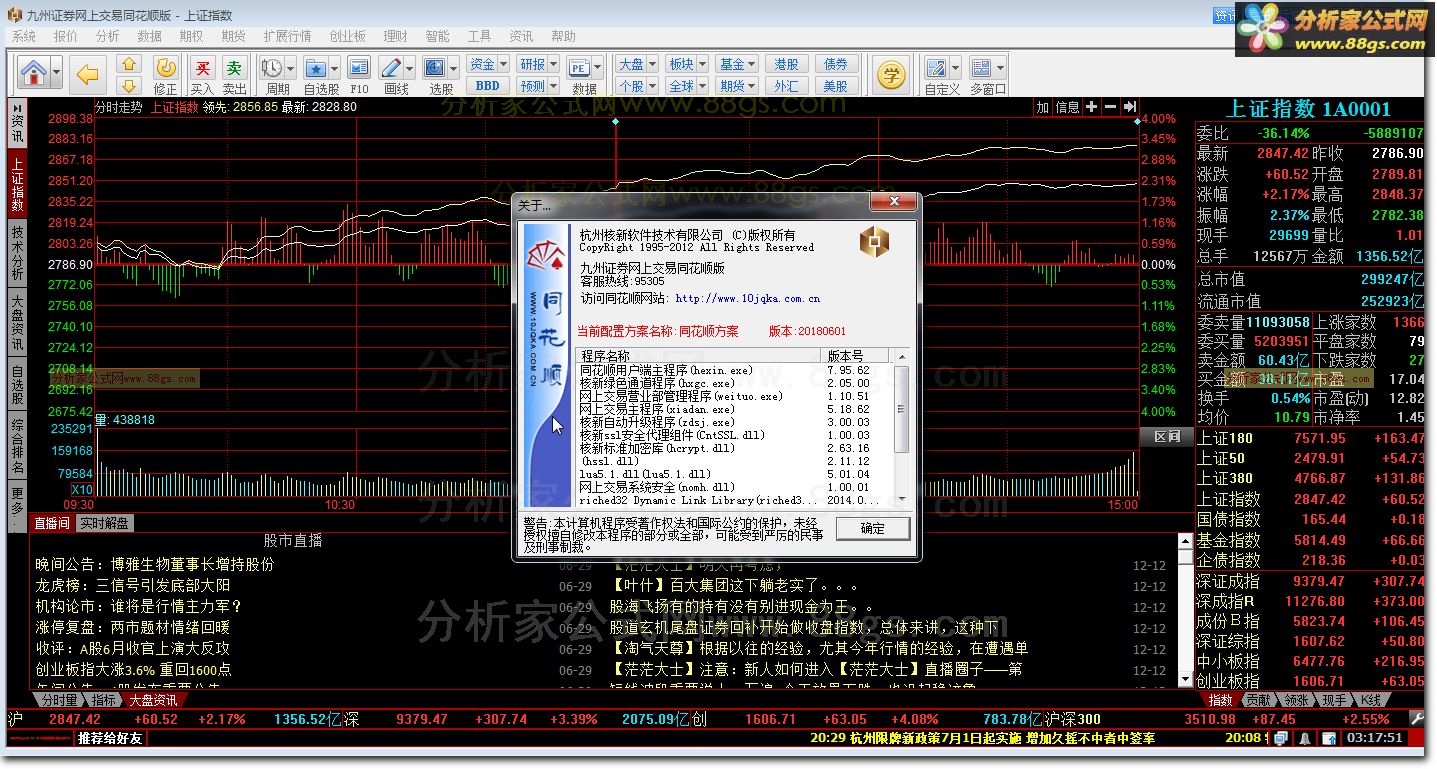Select the 画线 drawing pencil tool

[391, 68]
